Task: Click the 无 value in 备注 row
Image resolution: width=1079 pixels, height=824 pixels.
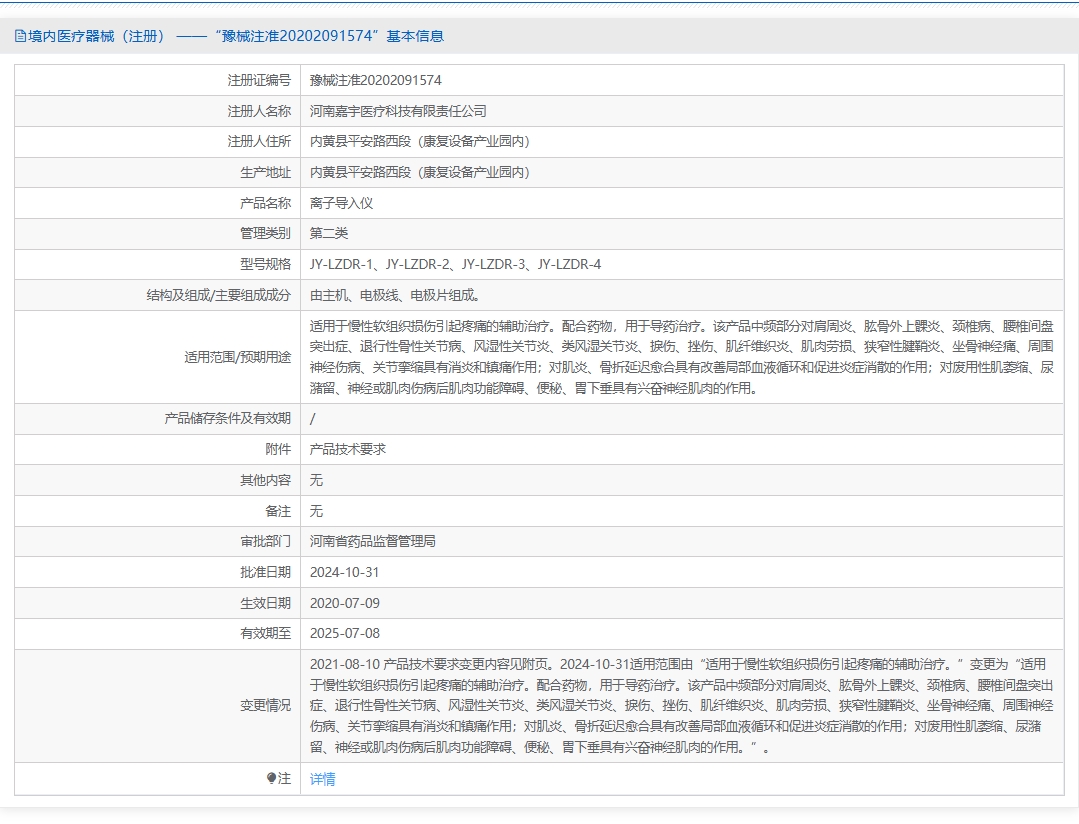Action: coord(316,511)
